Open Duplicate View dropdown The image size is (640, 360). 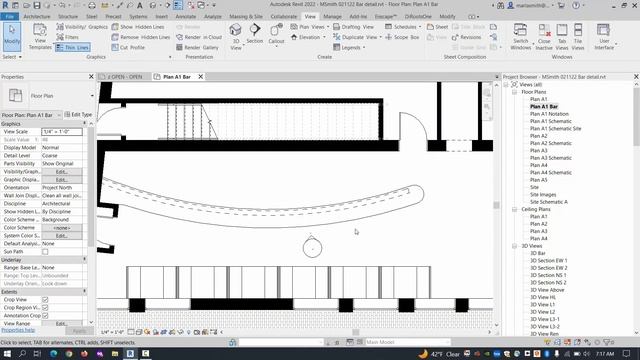(x=357, y=37)
